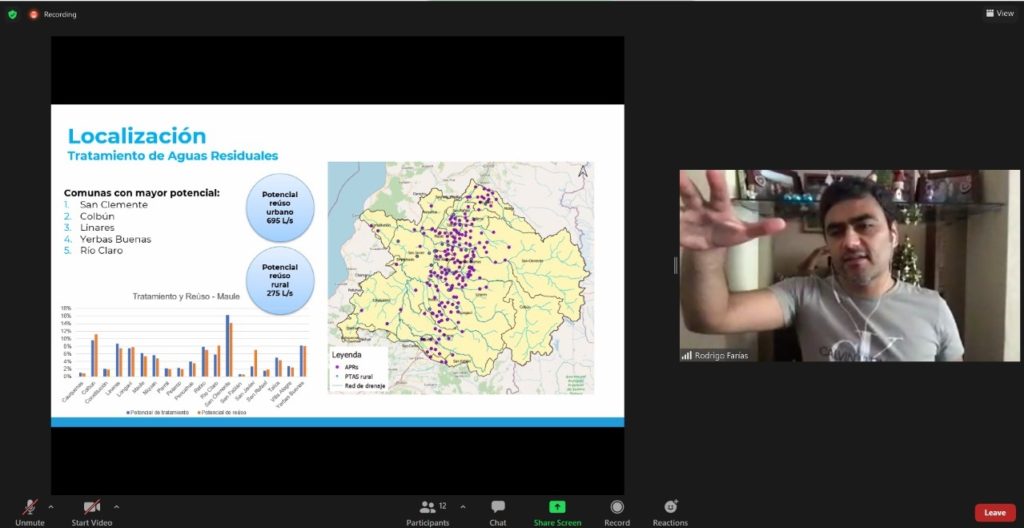Unmute the microphone

coord(30,509)
